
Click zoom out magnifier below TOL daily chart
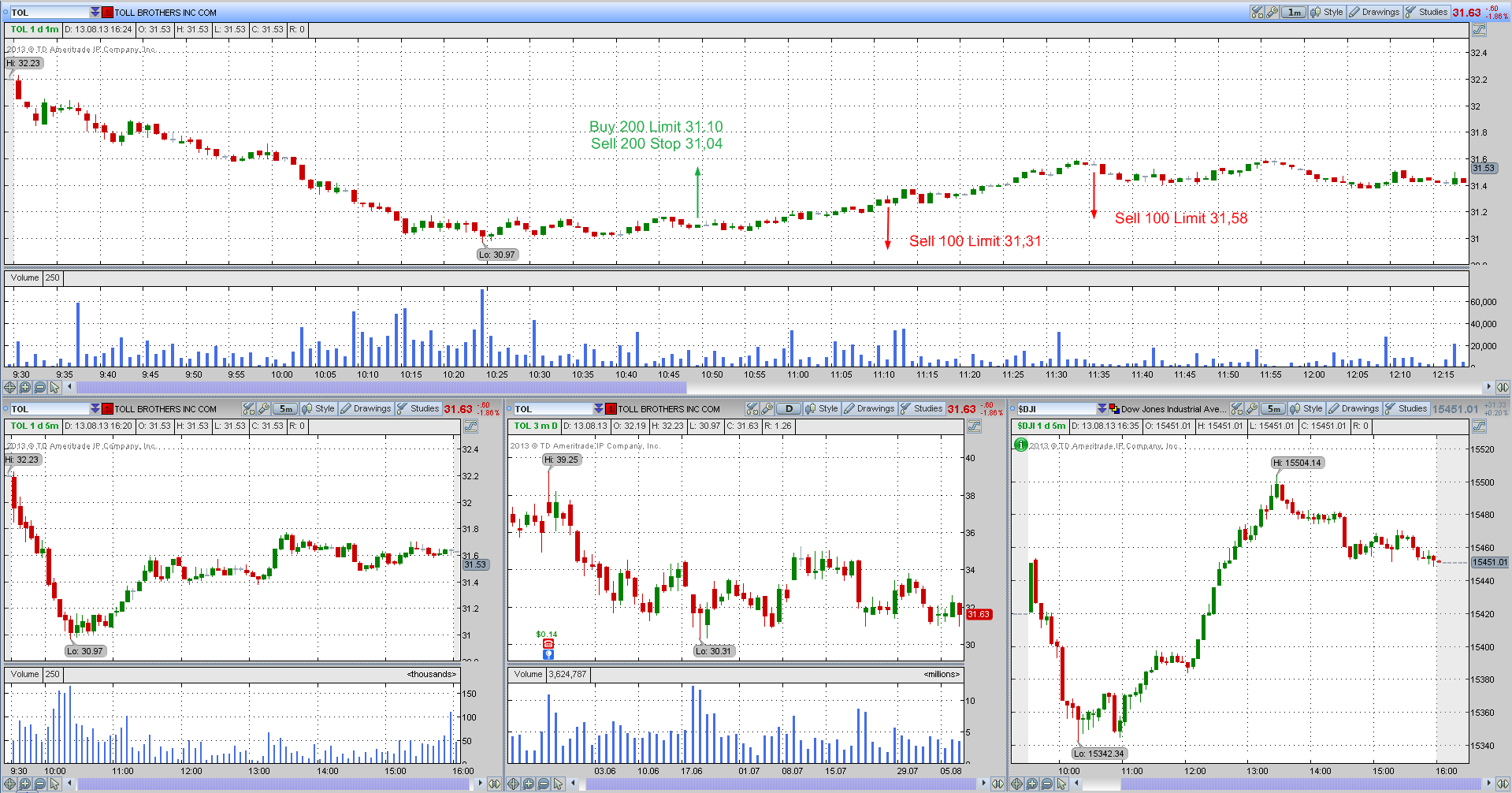pos(543,784)
